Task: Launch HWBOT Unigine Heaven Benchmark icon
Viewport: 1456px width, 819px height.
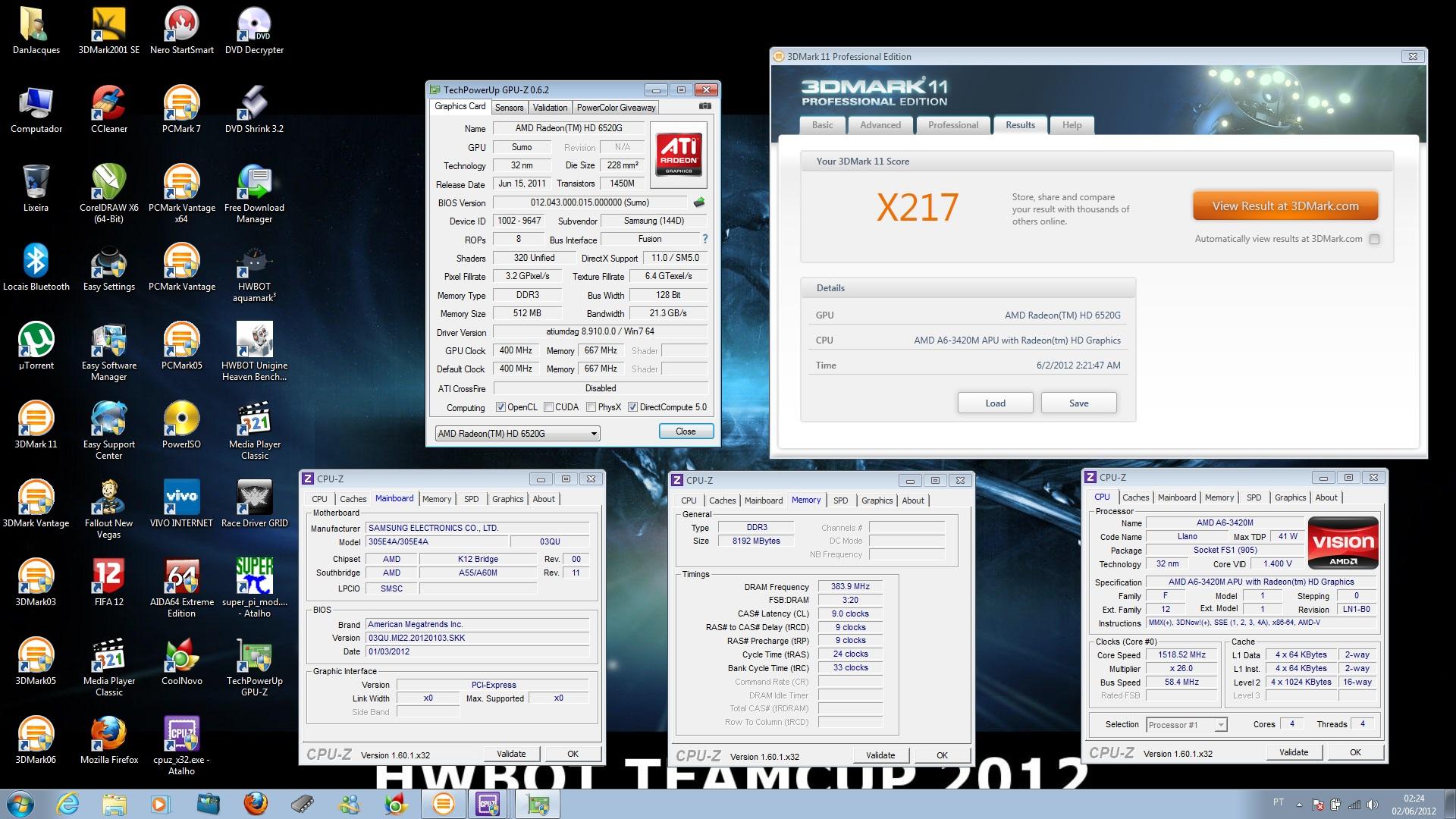Action: (x=254, y=351)
